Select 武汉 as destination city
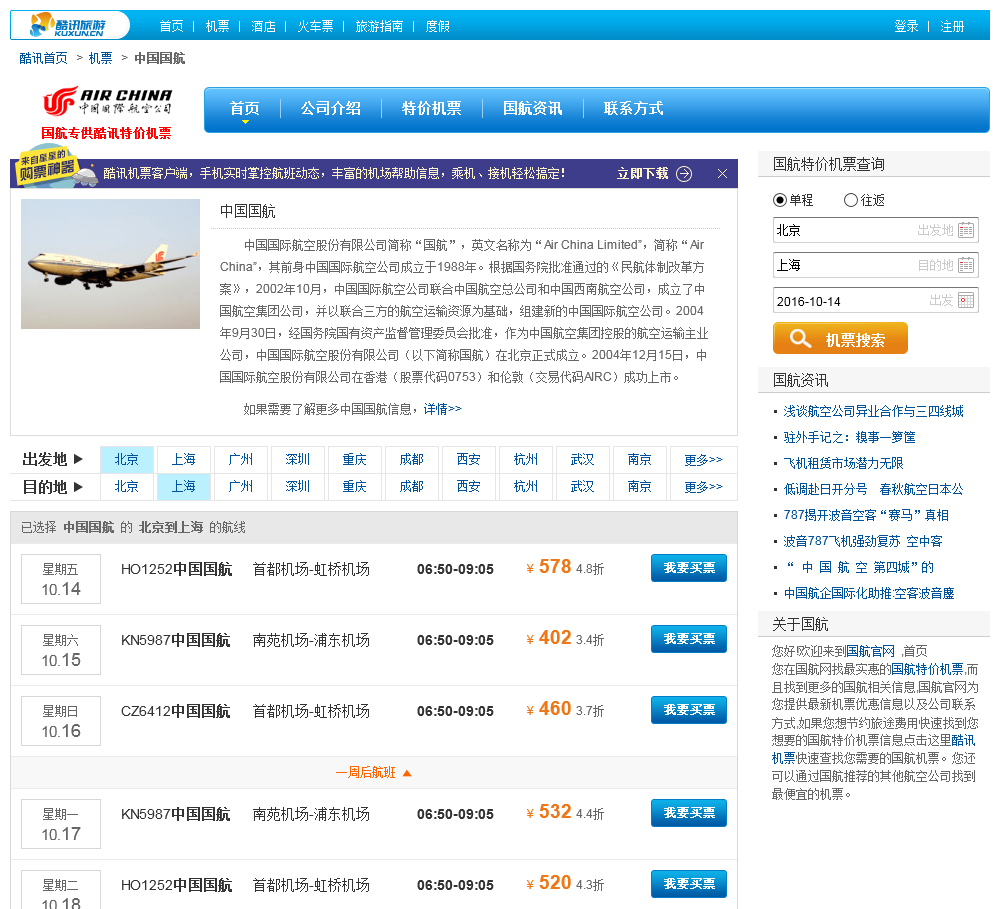Image resolution: width=1000 pixels, height=909 pixels. click(x=582, y=487)
